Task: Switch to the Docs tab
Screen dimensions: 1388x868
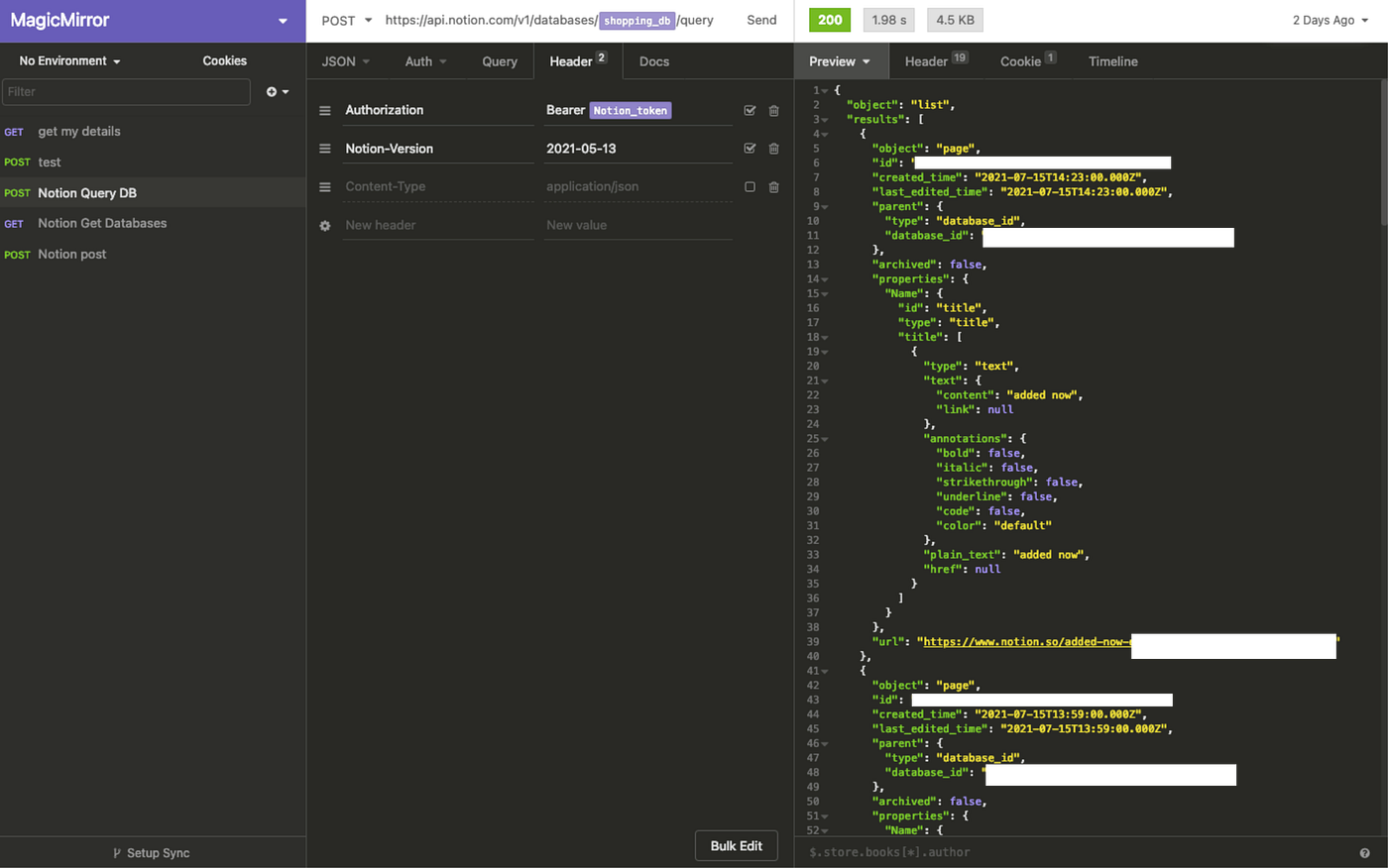Action: (654, 61)
